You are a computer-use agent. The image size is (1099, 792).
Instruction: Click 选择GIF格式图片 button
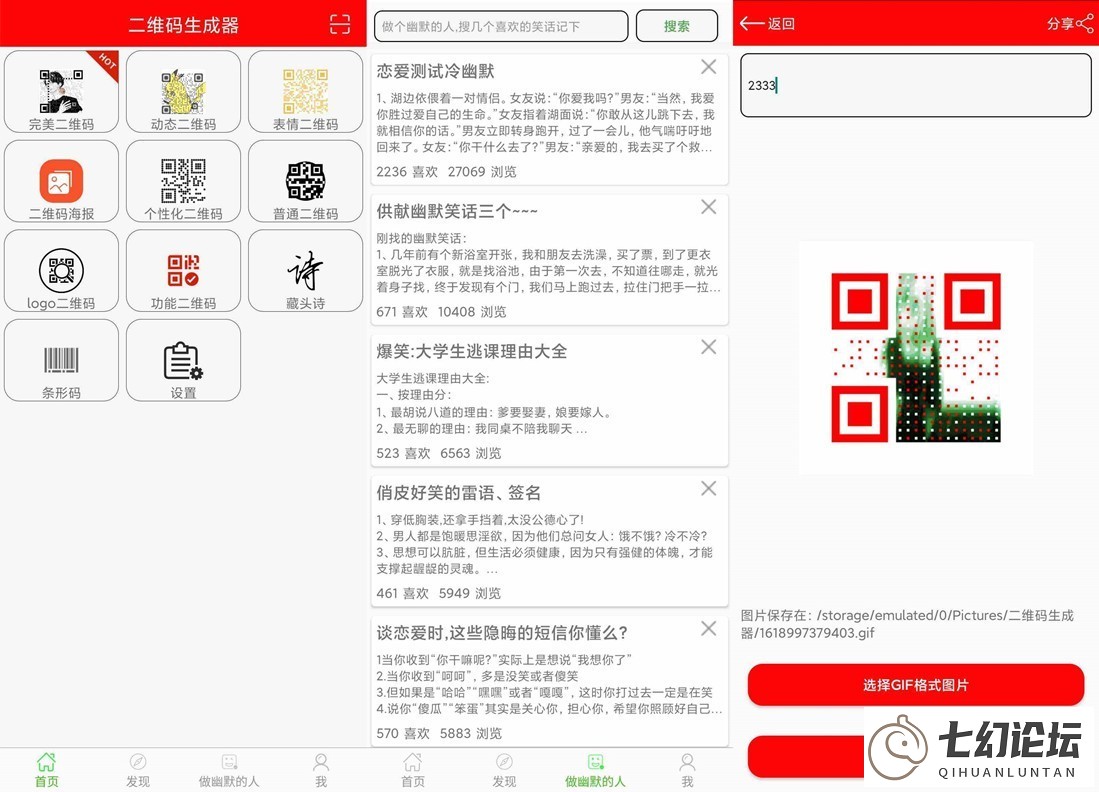coord(915,685)
